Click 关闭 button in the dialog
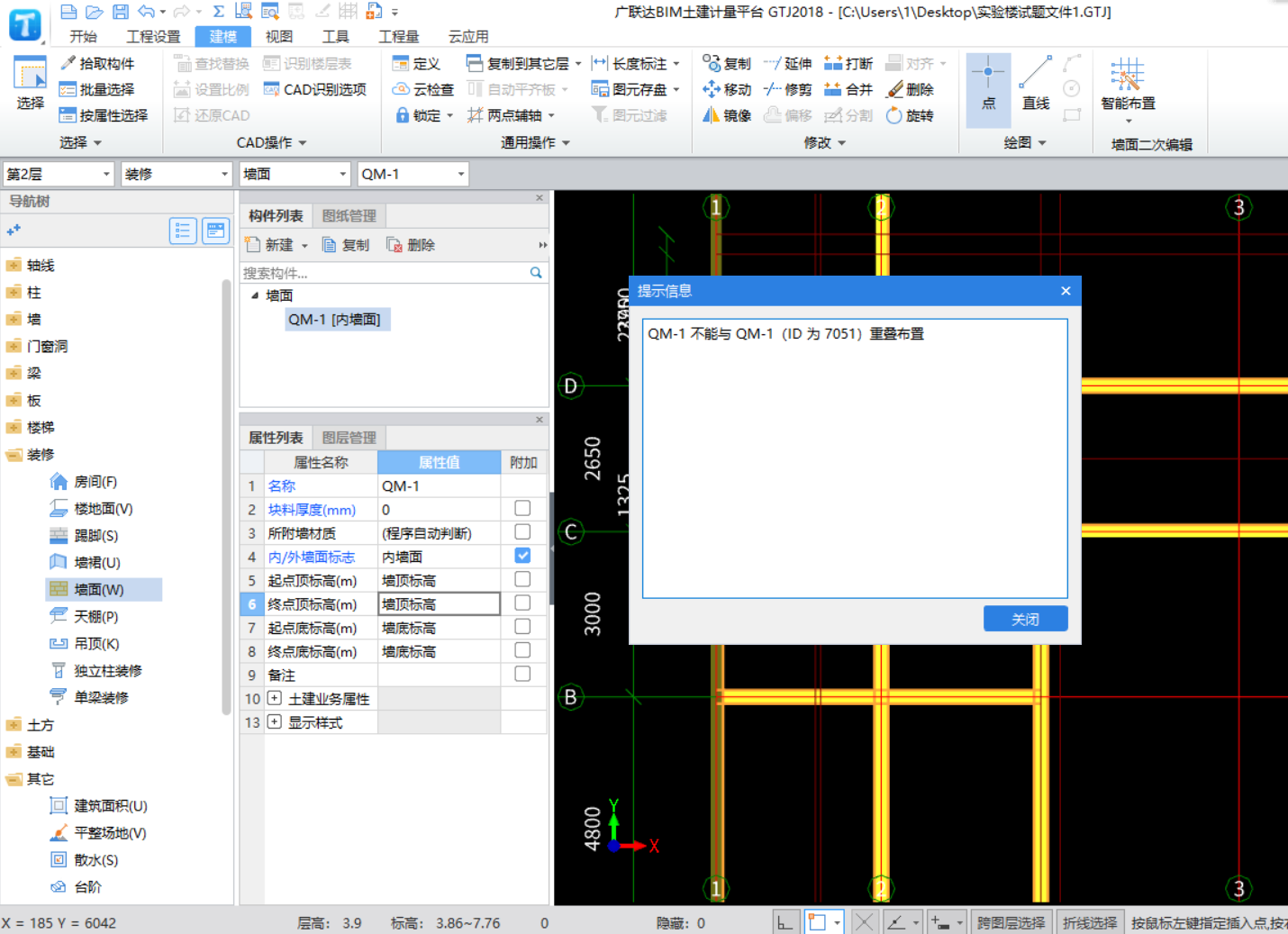Image resolution: width=1288 pixels, height=934 pixels. [x=1025, y=619]
